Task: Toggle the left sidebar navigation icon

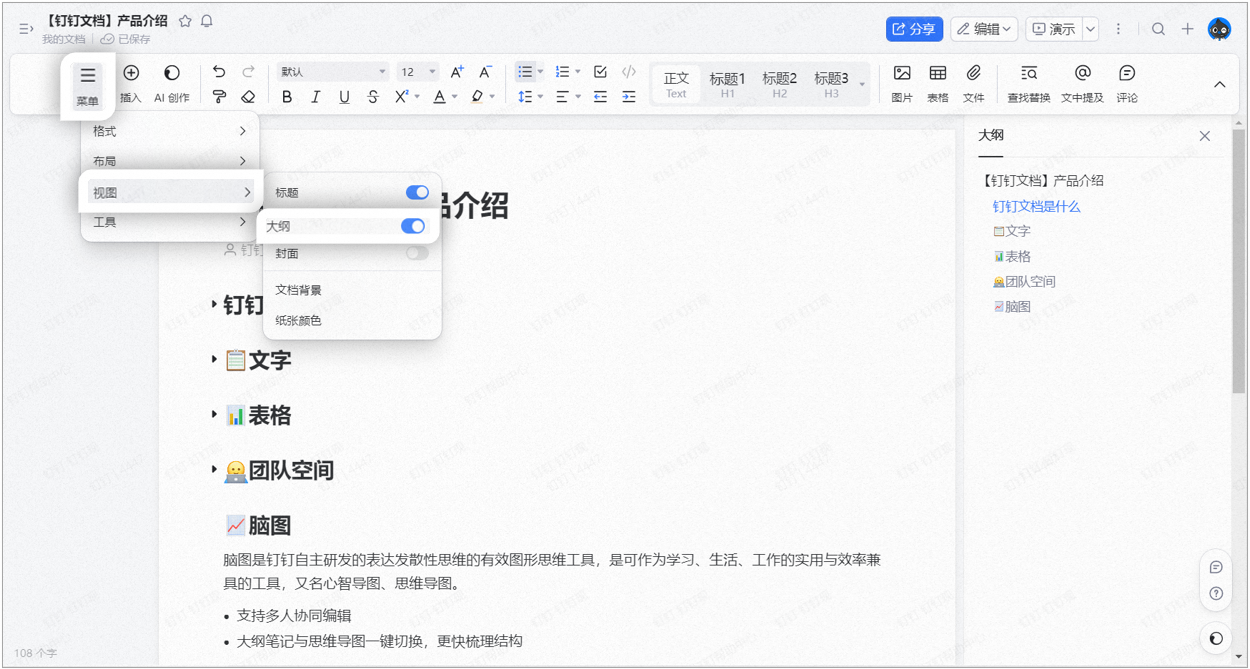Action: point(26,29)
